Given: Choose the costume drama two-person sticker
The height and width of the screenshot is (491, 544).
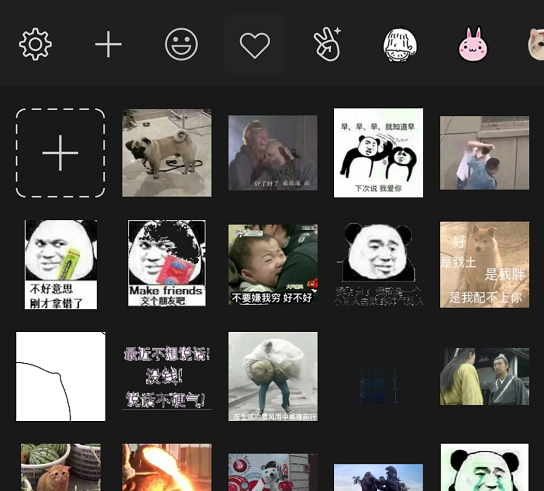Looking at the screenshot, I should [x=484, y=376].
